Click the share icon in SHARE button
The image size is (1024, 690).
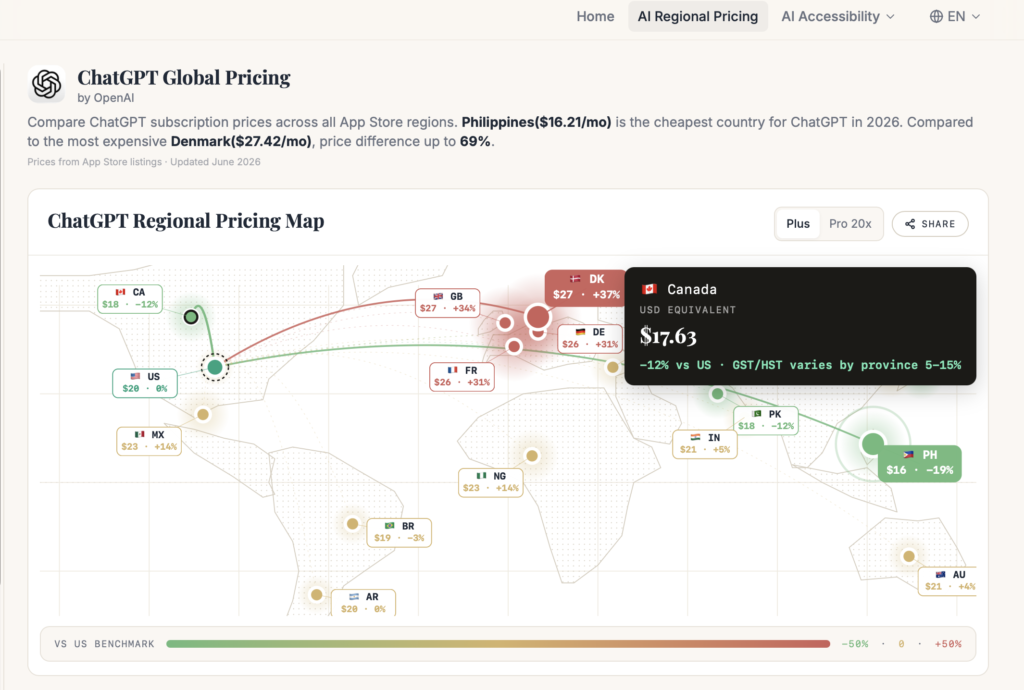(x=910, y=224)
